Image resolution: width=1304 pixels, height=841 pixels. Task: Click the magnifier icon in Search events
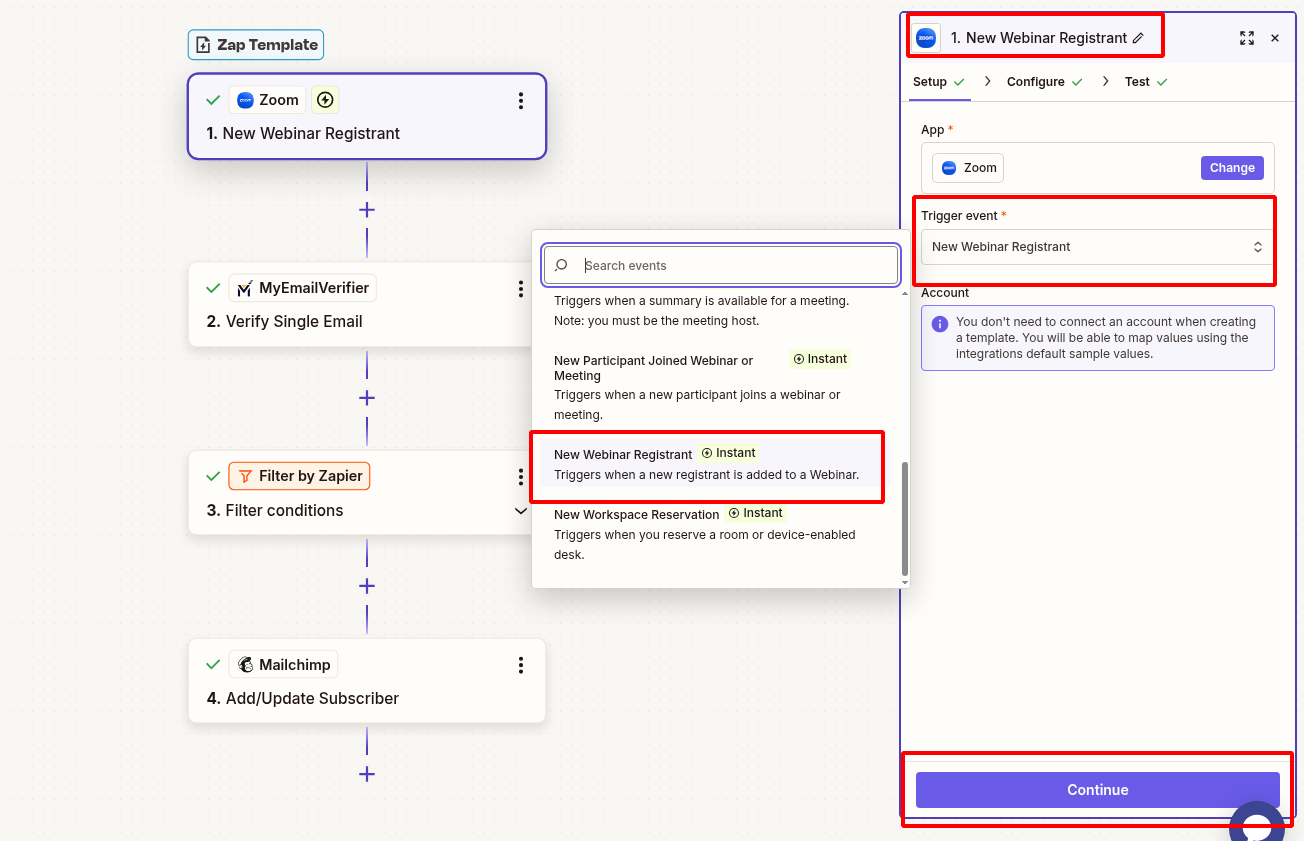coord(560,265)
